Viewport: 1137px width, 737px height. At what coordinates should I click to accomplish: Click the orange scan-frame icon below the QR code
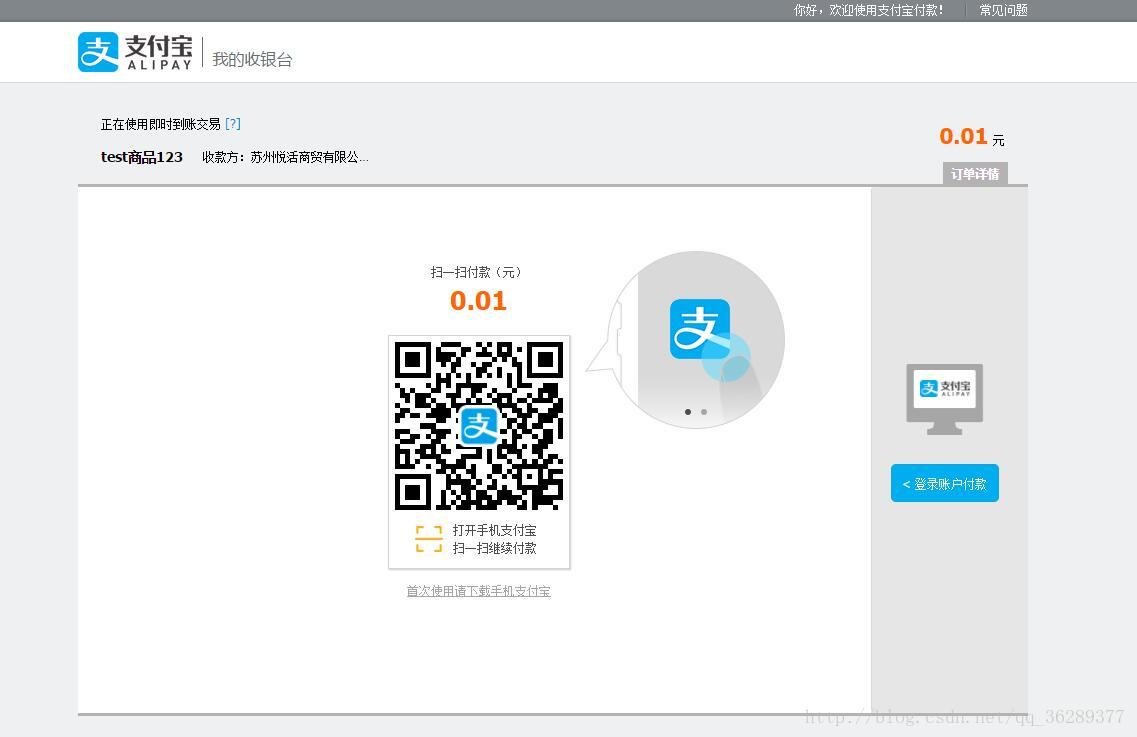coord(429,539)
